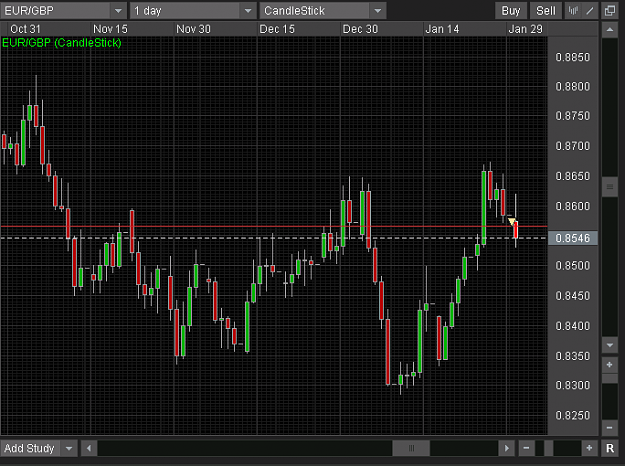Click the 0.8500 price axis label

pos(572,266)
